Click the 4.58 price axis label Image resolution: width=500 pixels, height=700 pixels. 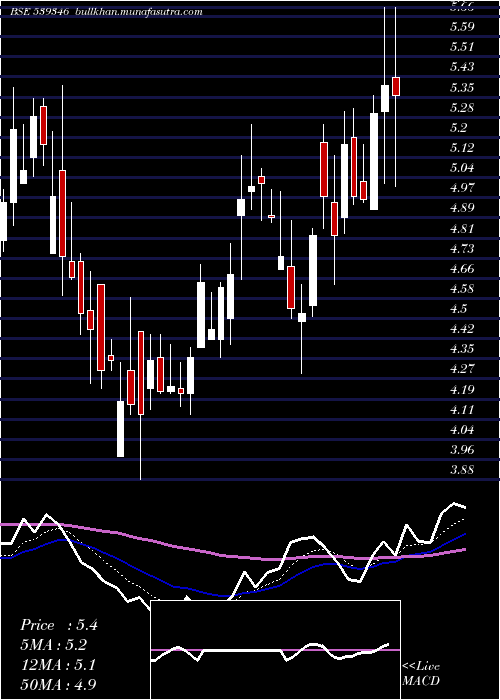(462, 289)
